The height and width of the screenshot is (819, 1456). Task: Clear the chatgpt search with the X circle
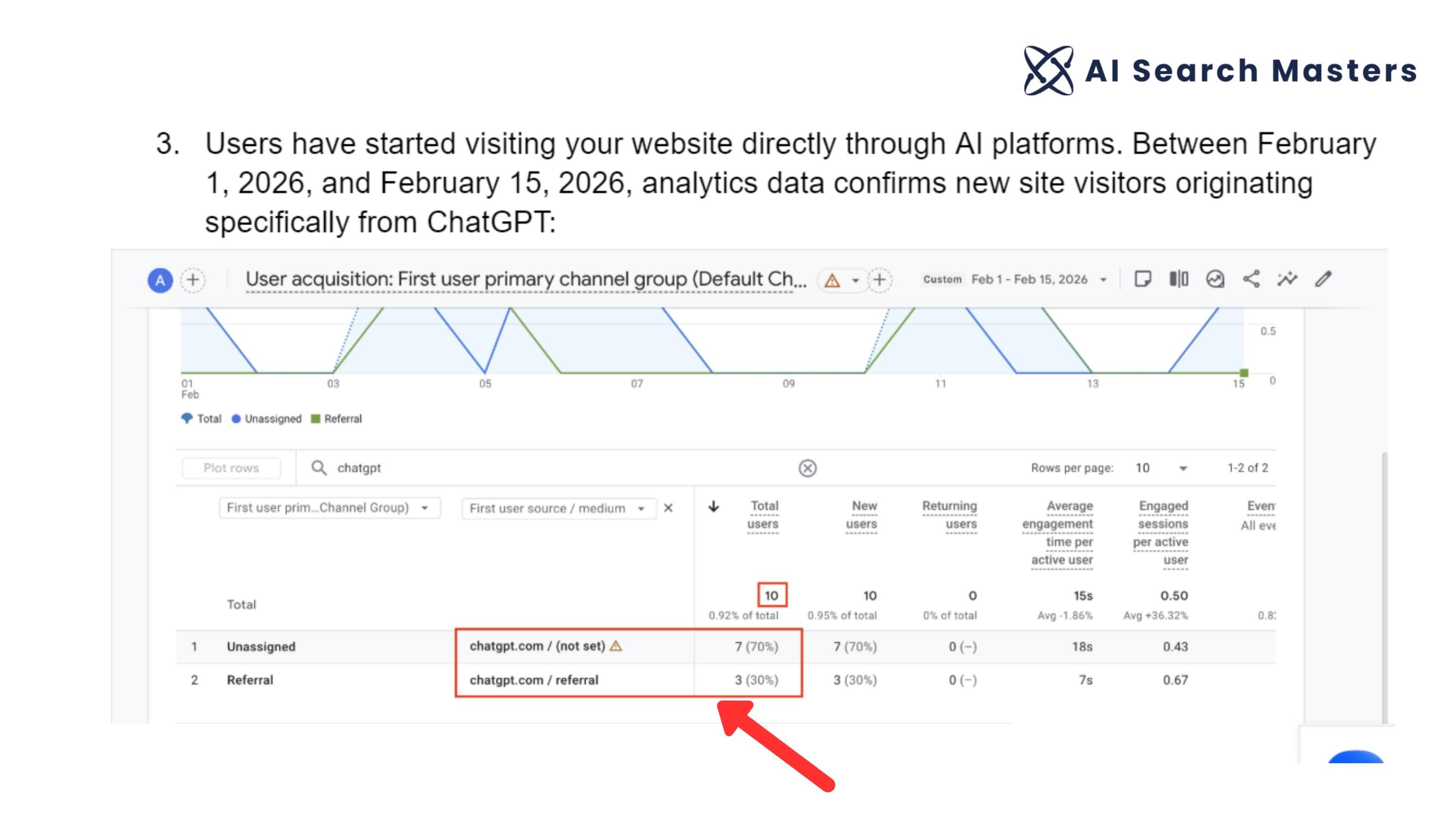pyautogui.click(x=807, y=468)
